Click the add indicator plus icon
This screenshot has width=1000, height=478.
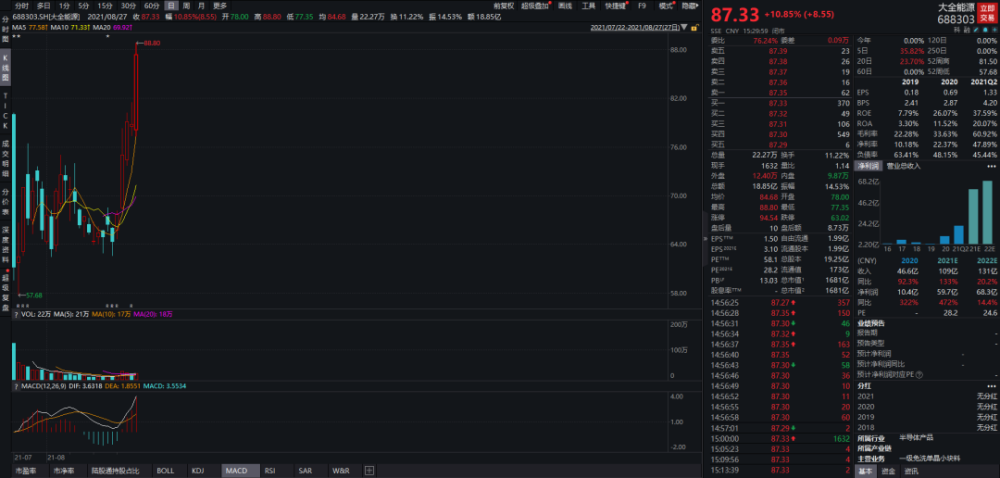(x=369, y=470)
